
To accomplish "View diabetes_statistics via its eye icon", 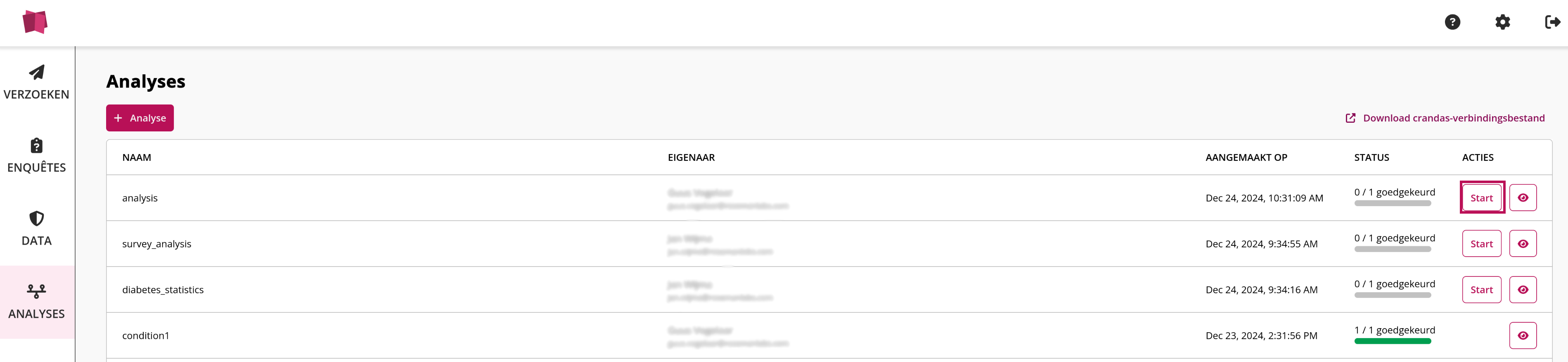I will click(1522, 290).
